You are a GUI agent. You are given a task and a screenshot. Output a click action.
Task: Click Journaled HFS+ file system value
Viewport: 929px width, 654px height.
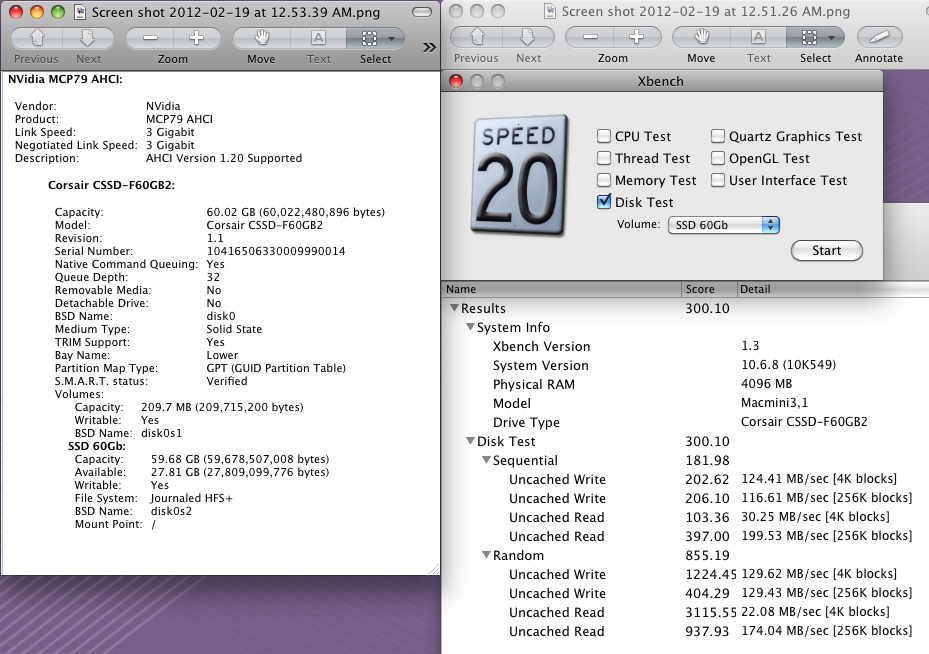(x=191, y=498)
